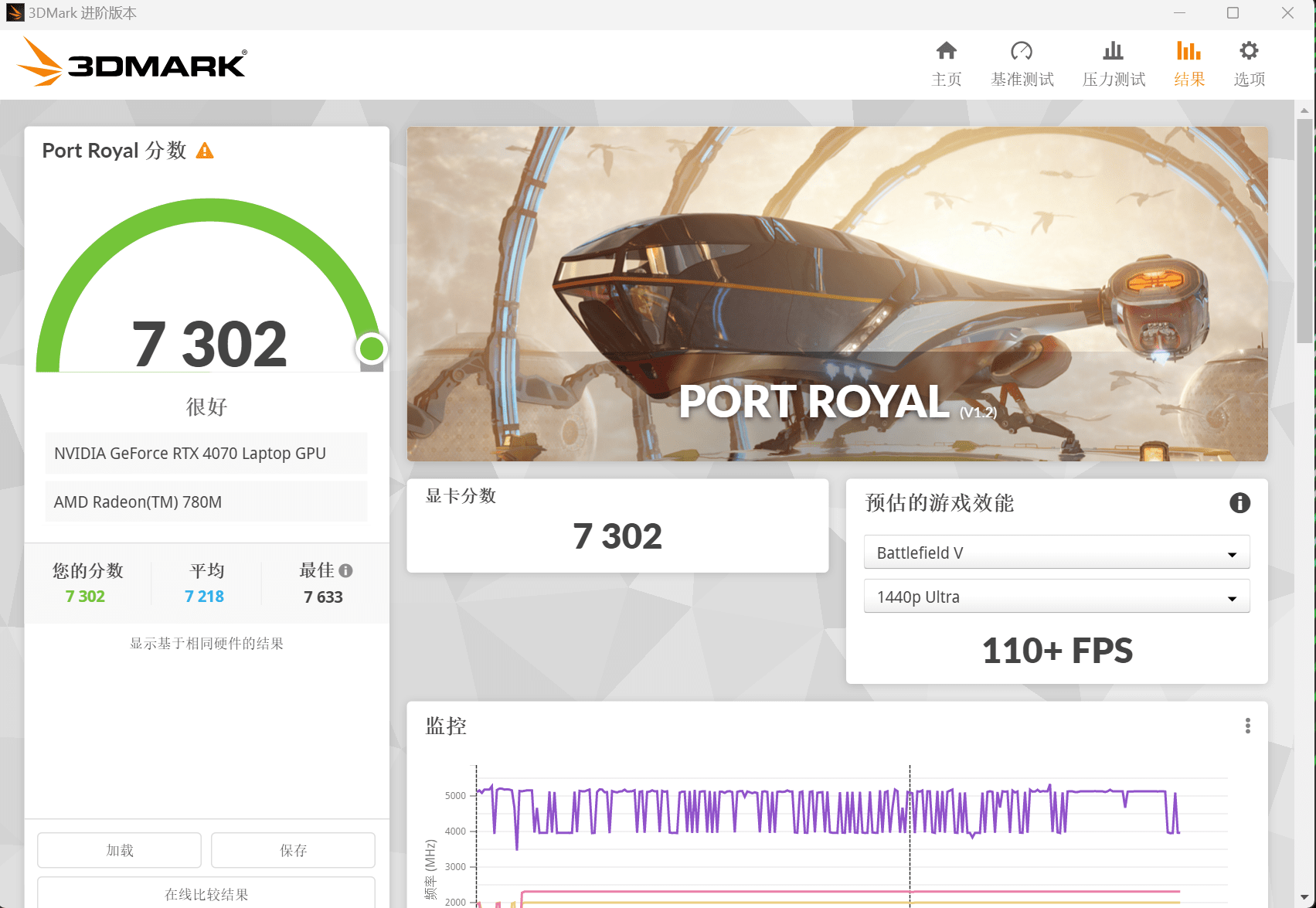The width and height of the screenshot is (1316, 908).
Task: Click the 保存 save button
Action: tap(293, 850)
